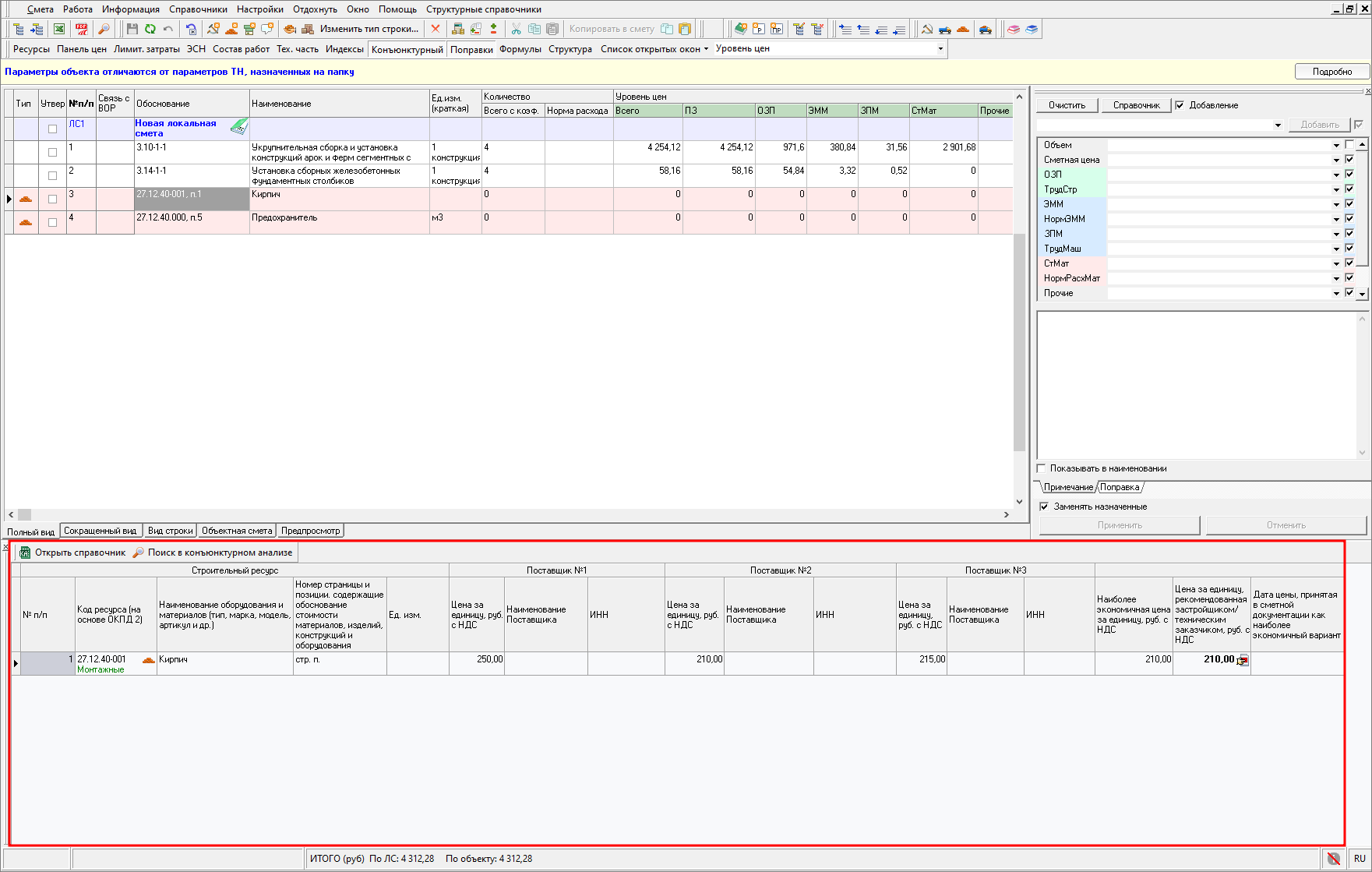Viewport: 1372px width, 872px height.
Task: Click the red-green plus/minus icon
Action: (x=494, y=29)
